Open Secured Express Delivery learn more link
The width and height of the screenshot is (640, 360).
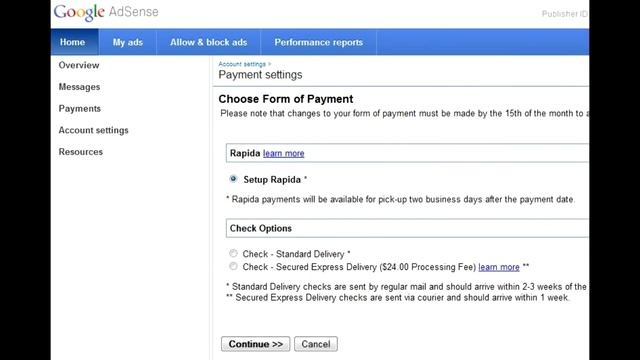pyautogui.click(x=499, y=267)
